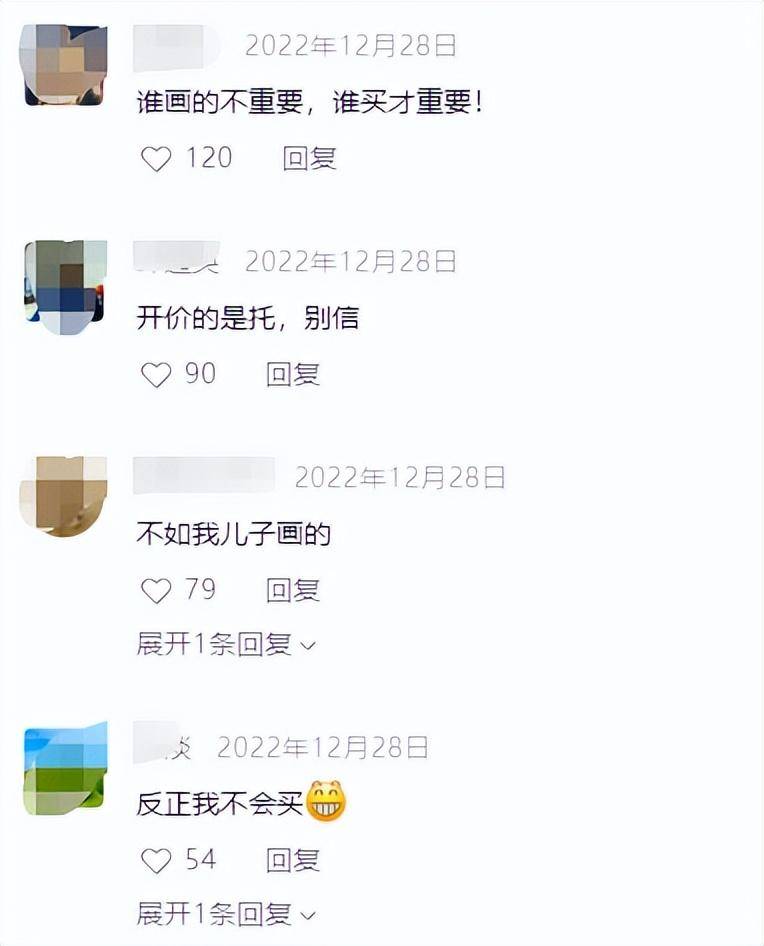Click the grinning emoji in last comment
This screenshot has height=946, width=764.
click(x=326, y=801)
